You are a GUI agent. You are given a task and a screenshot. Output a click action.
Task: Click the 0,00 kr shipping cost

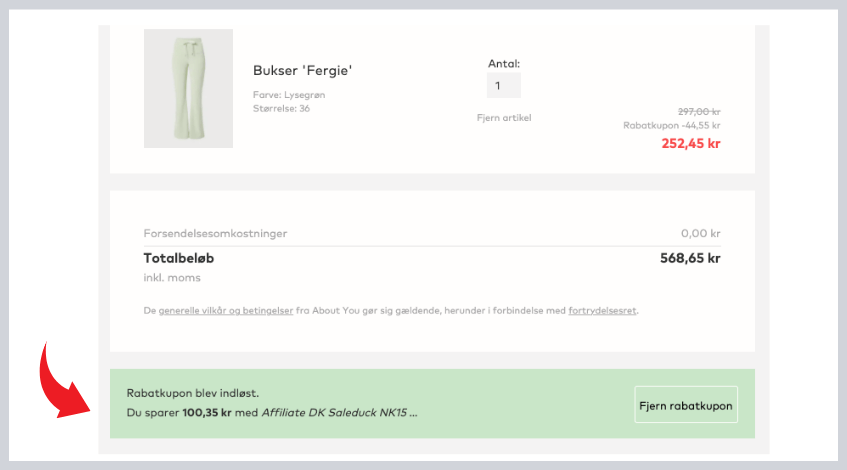[700, 233]
